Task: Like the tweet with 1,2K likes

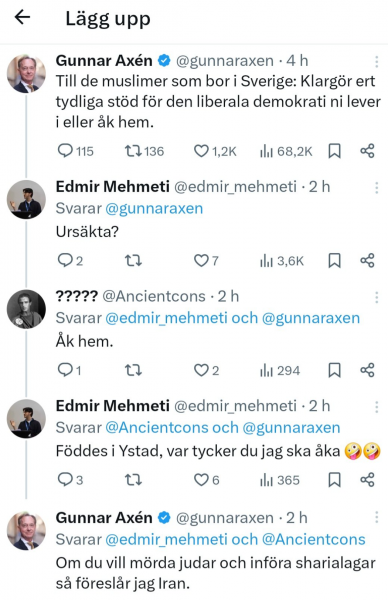Action: (215, 151)
